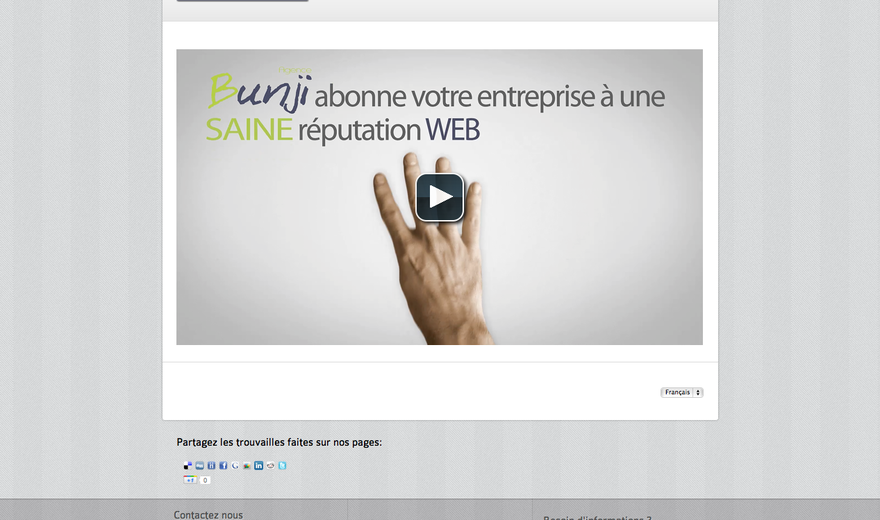The height and width of the screenshot is (520, 880).
Task: Share page on Digg
Action: coord(199,466)
